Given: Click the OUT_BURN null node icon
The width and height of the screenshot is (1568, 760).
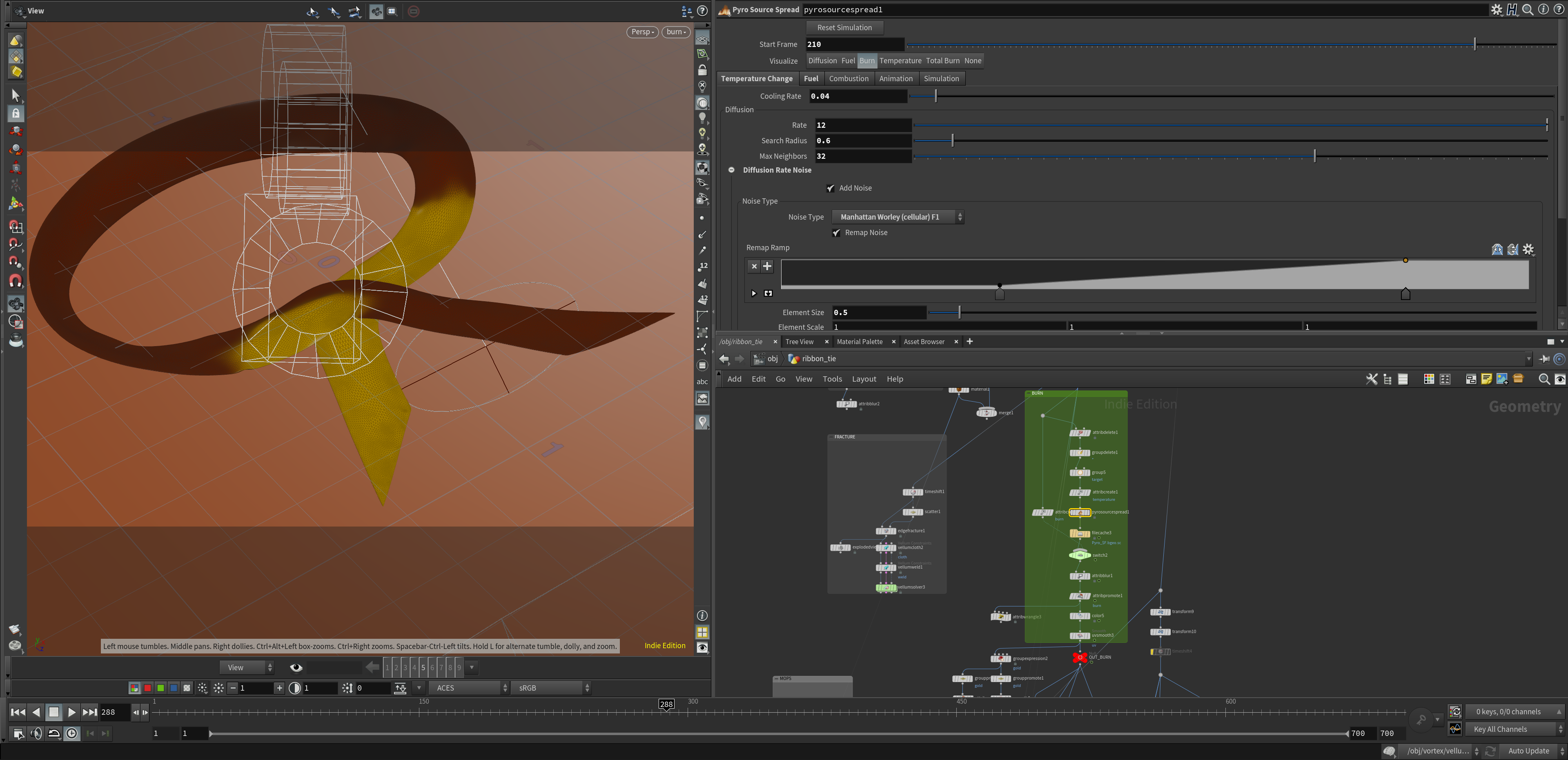Looking at the screenshot, I should click(x=1080, y=657).
